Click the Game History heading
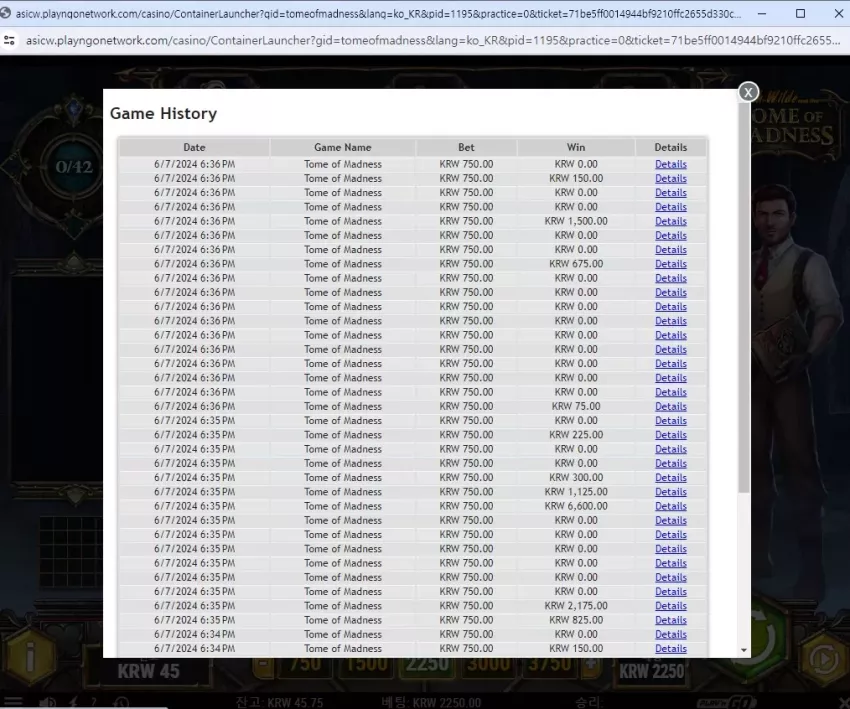 pos(163,113)
